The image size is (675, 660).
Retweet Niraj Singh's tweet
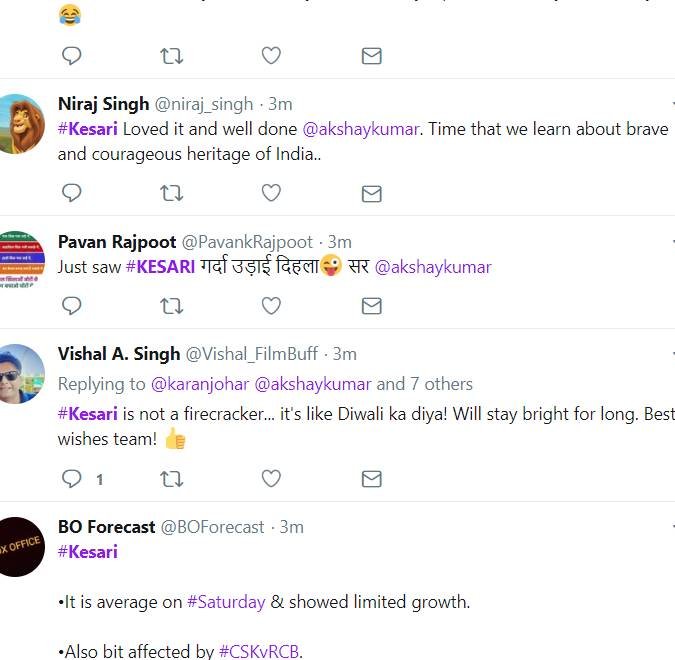coord(171,193)
